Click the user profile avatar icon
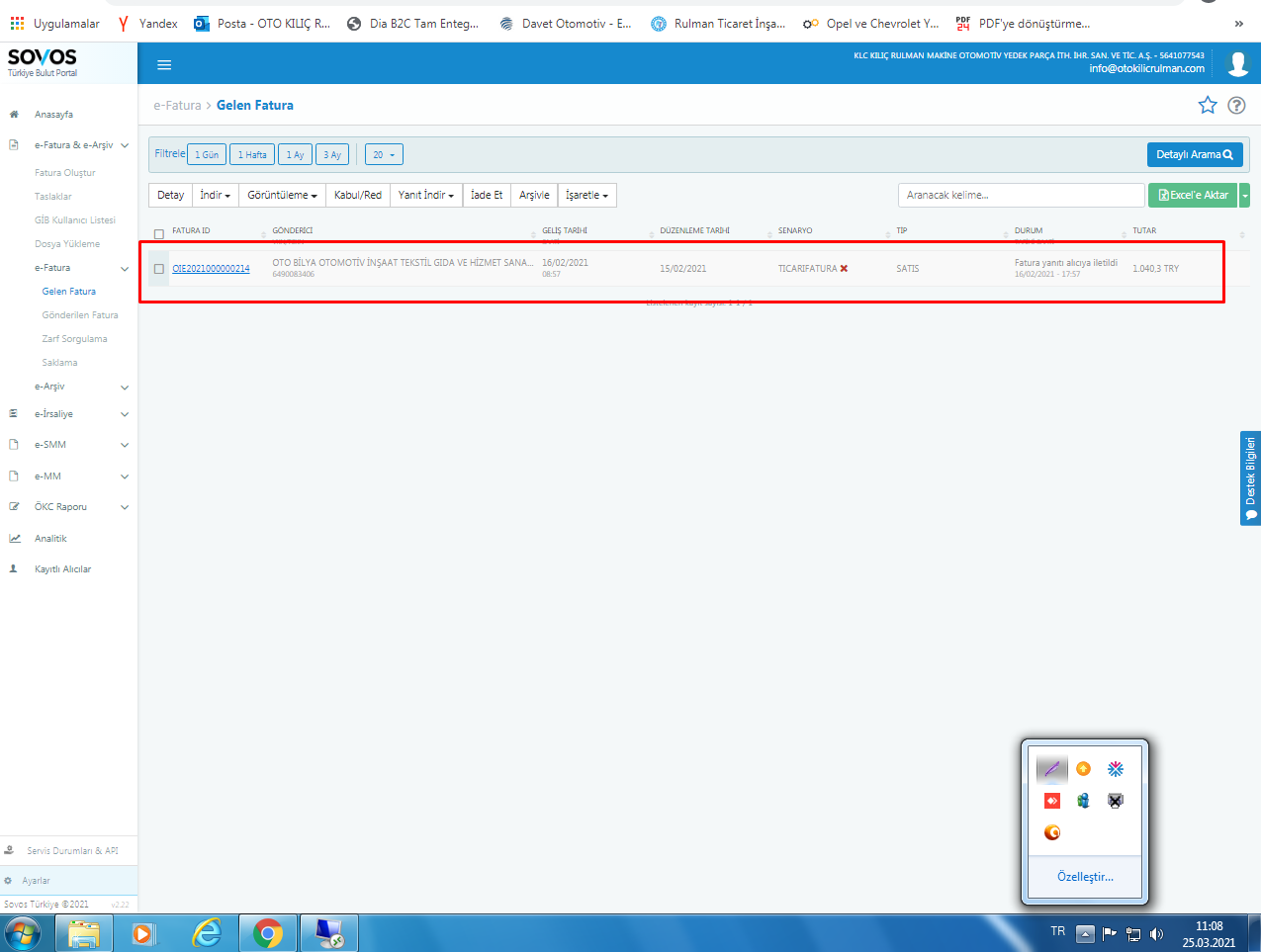The width and height of the screenshot is (1261, 952). tap(1237, 63)
